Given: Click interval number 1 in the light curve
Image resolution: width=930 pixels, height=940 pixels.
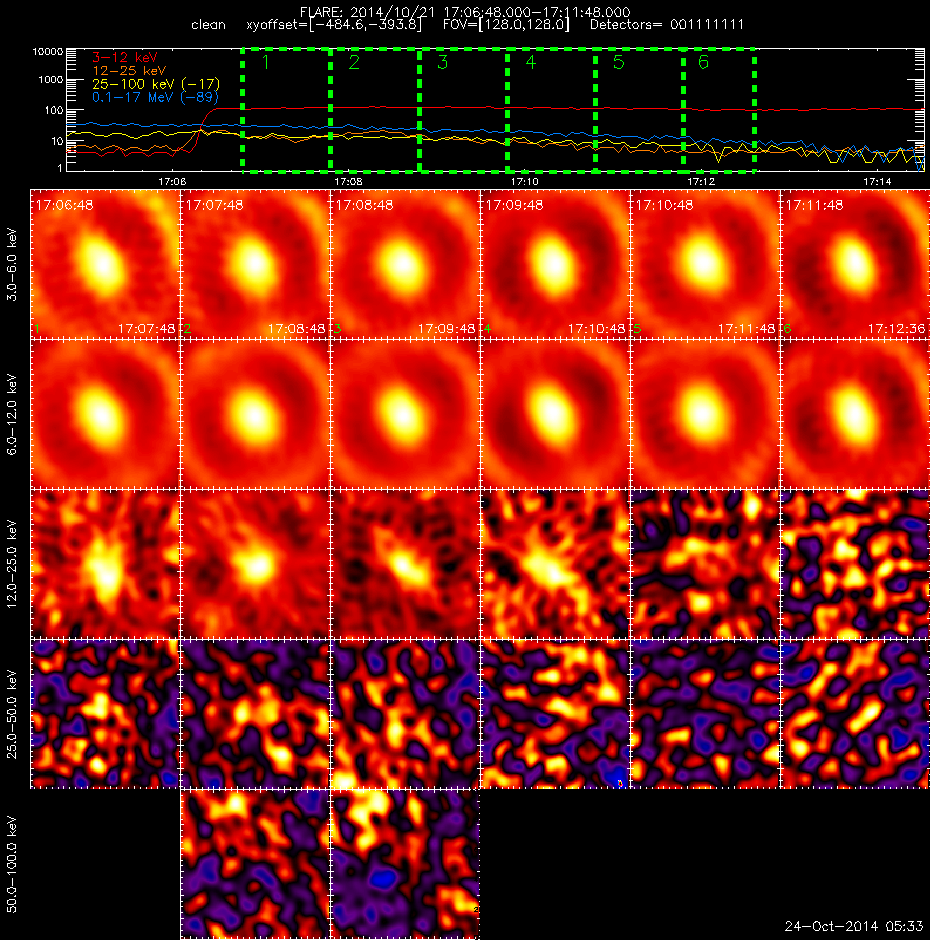Looking at the screenshot, I should point(266,62).
